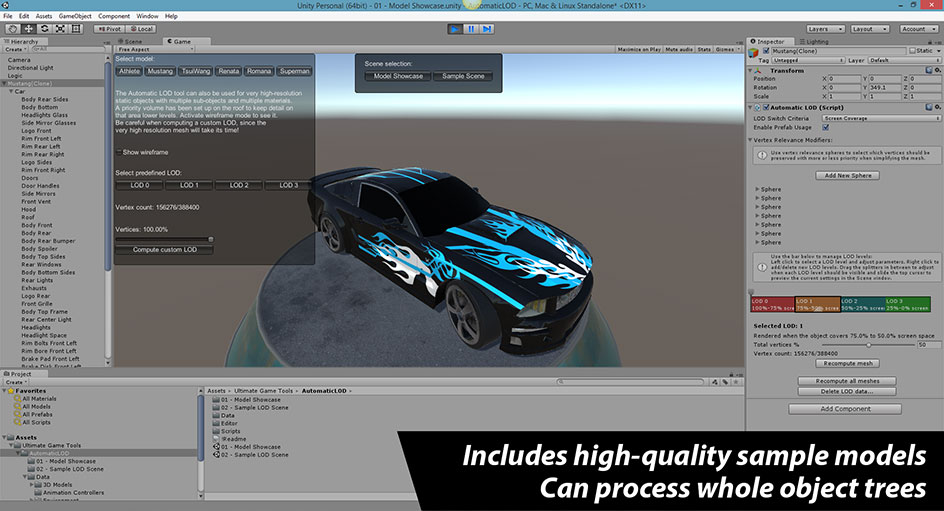Open the Editor folder in asset list

(x=225, y=423)
